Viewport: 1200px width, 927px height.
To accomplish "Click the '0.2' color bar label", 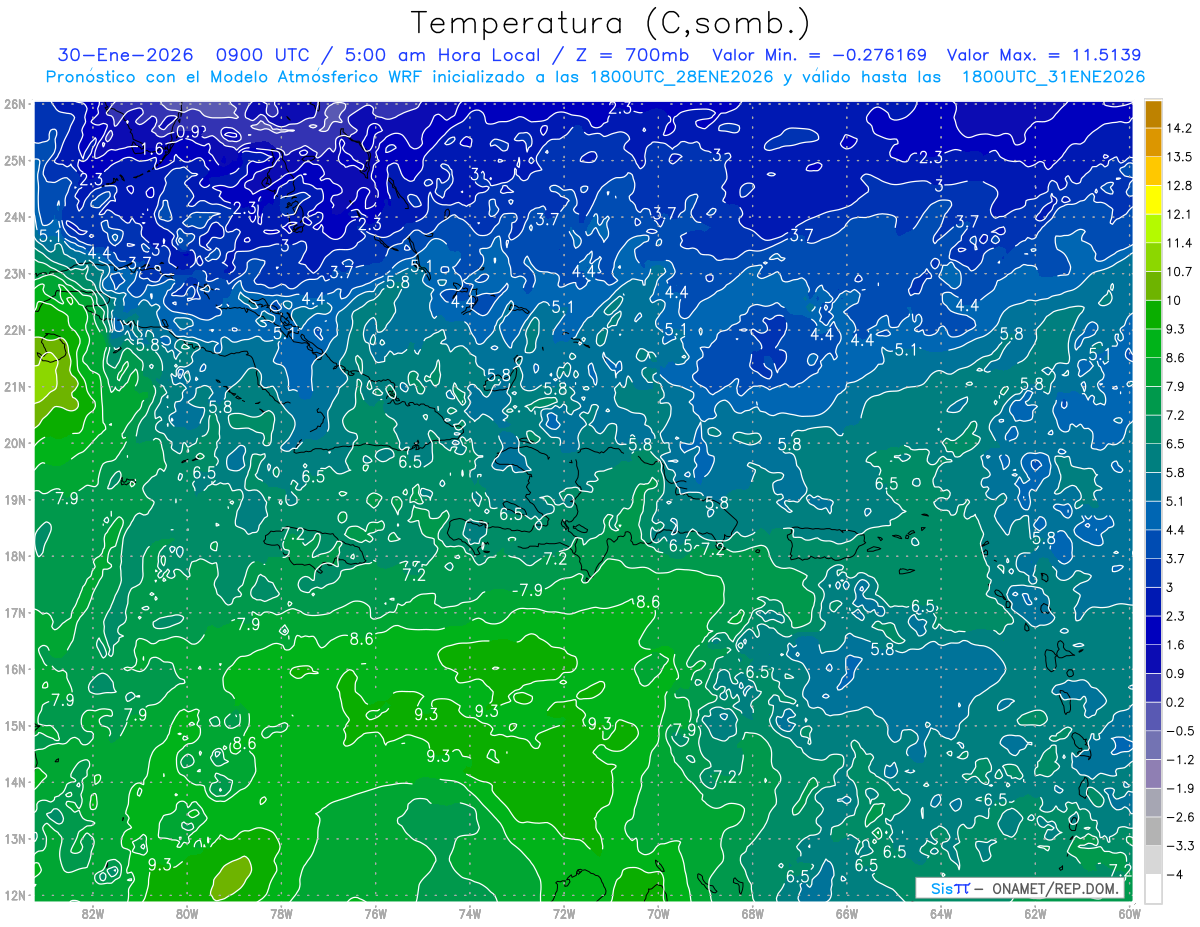I will tap(1176, 702).
